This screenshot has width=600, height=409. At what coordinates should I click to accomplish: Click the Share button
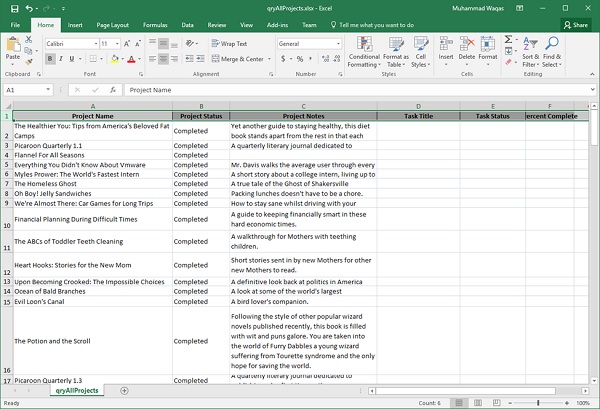tap(576, 24)
